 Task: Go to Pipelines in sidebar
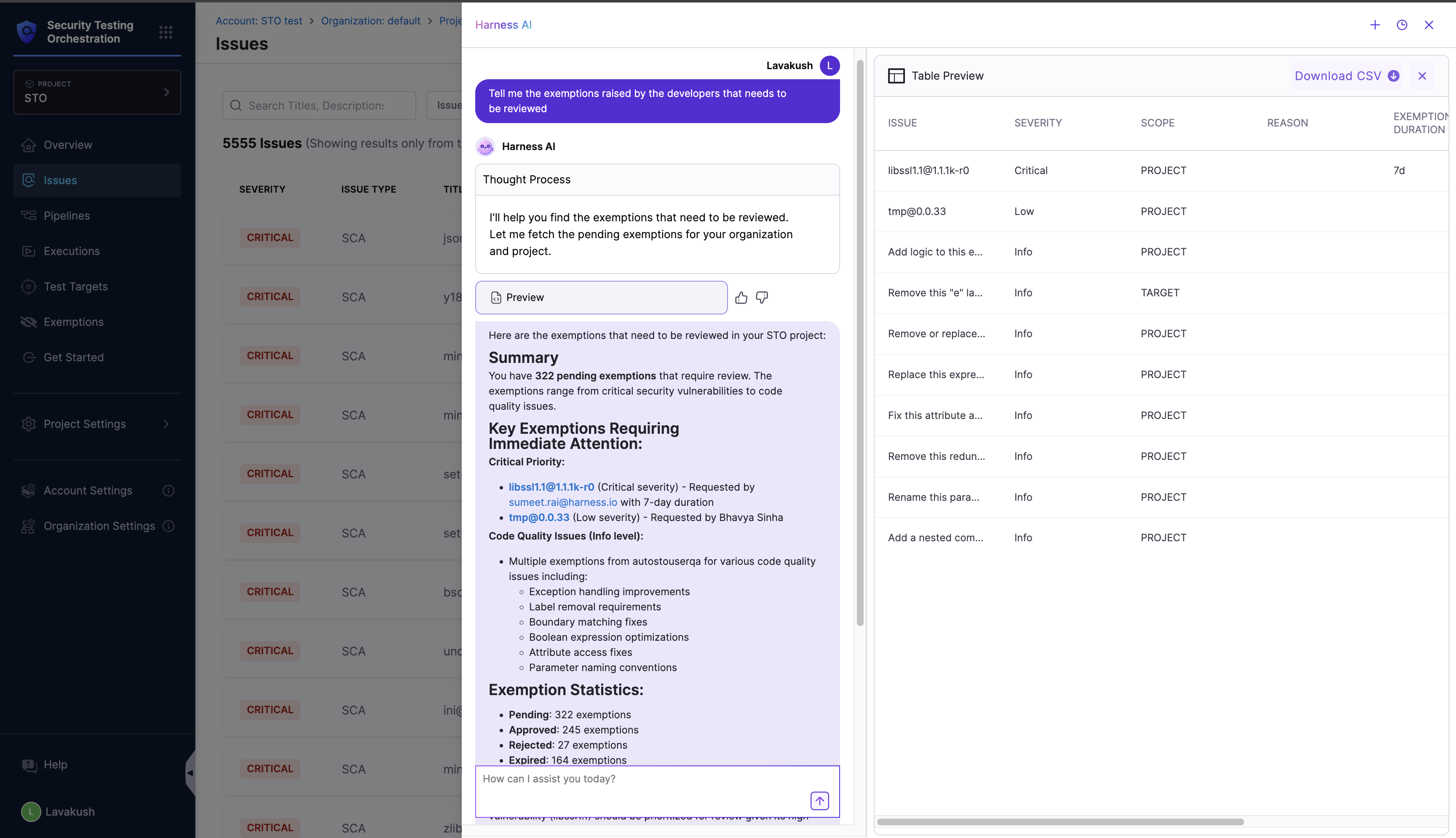coord(67,216)
